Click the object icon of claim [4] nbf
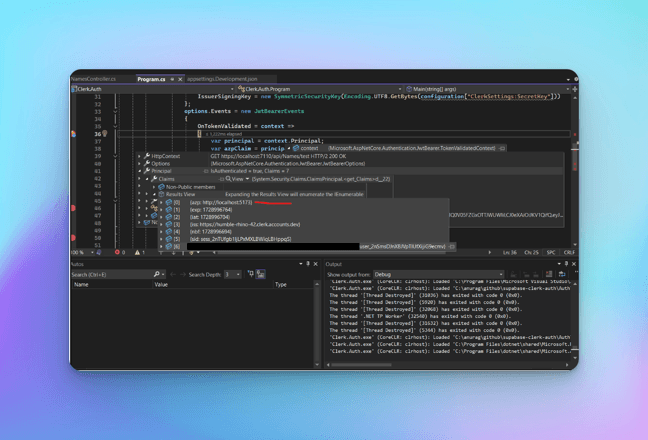Screen dimensions: 648x440 [x=169, y=232]
